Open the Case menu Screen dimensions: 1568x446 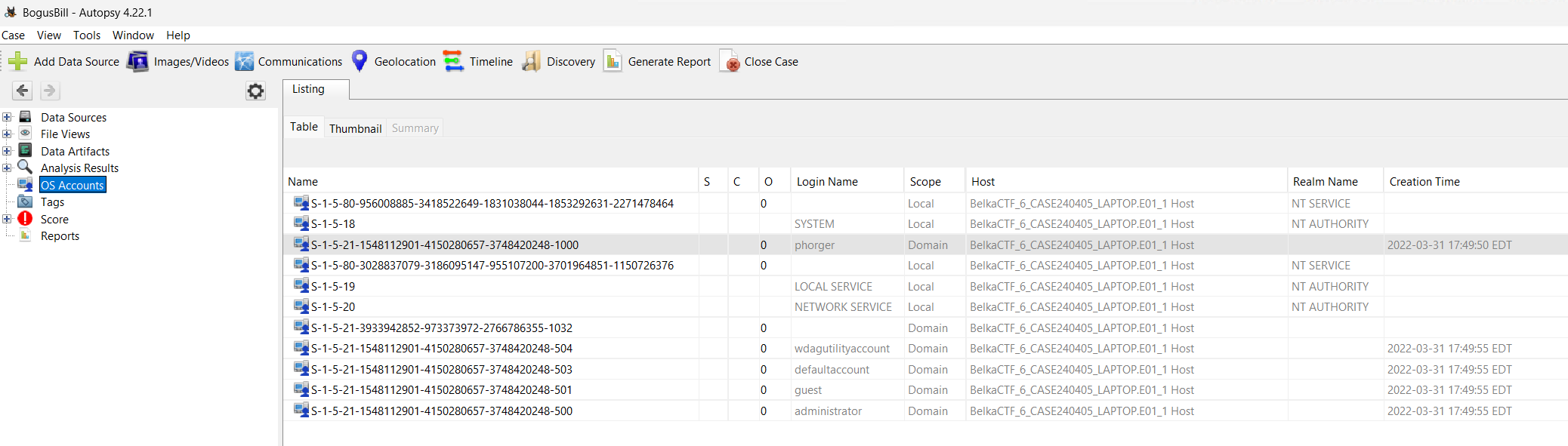pos(13,35)
